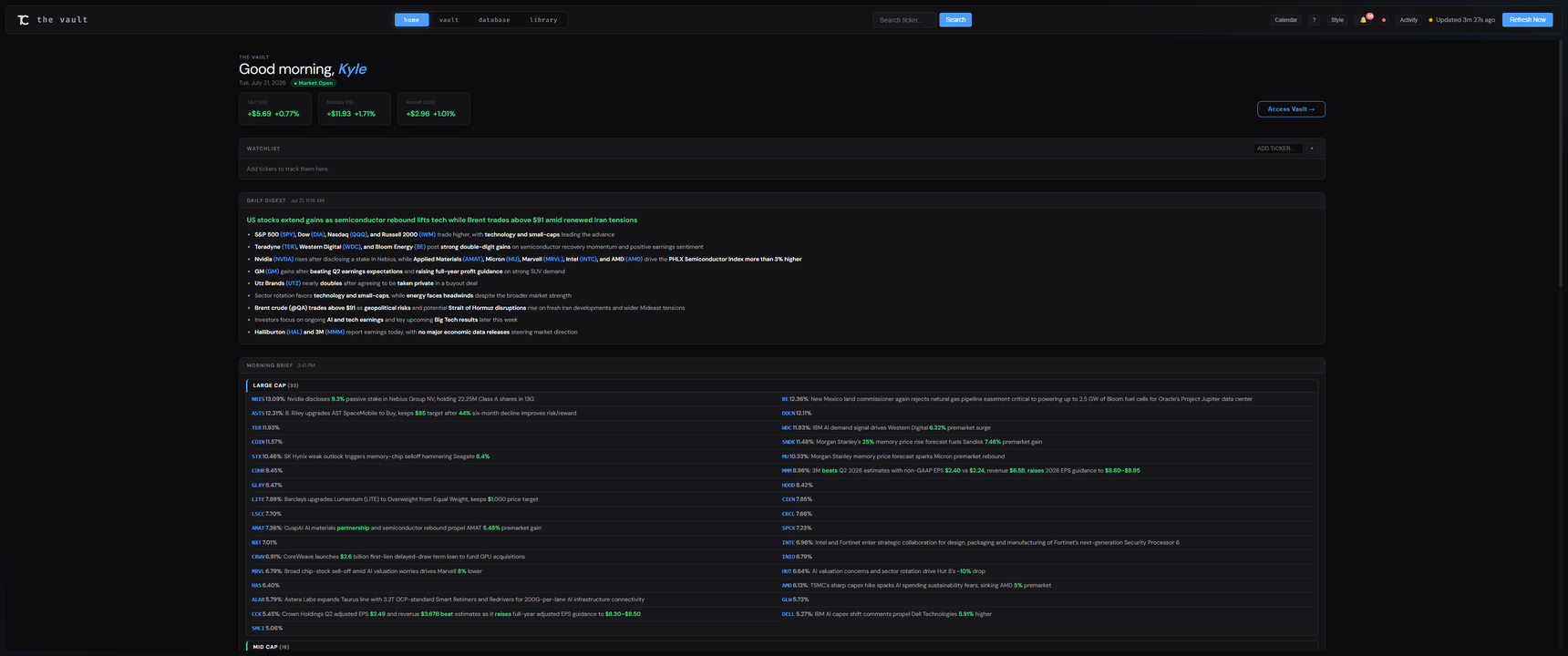Image resolution: width=1568 pixels, height=656 pixels.
Task: Click the Refresh Now button
Action: 1527,20
